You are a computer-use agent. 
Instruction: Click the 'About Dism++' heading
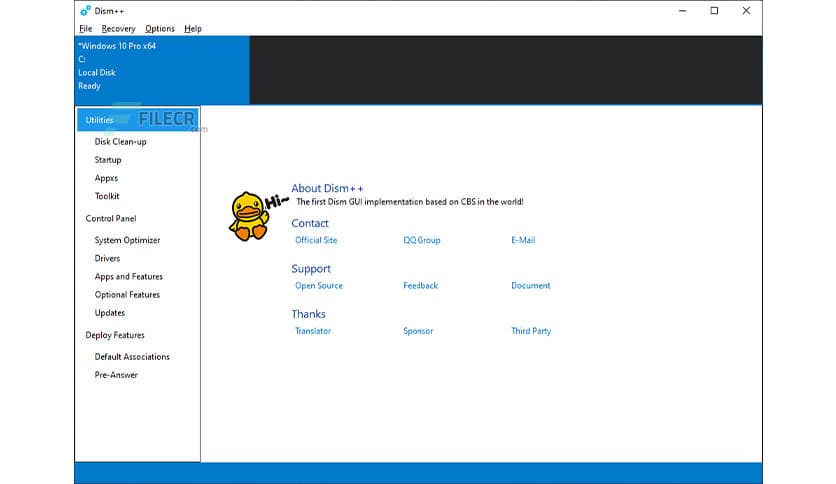327,188
